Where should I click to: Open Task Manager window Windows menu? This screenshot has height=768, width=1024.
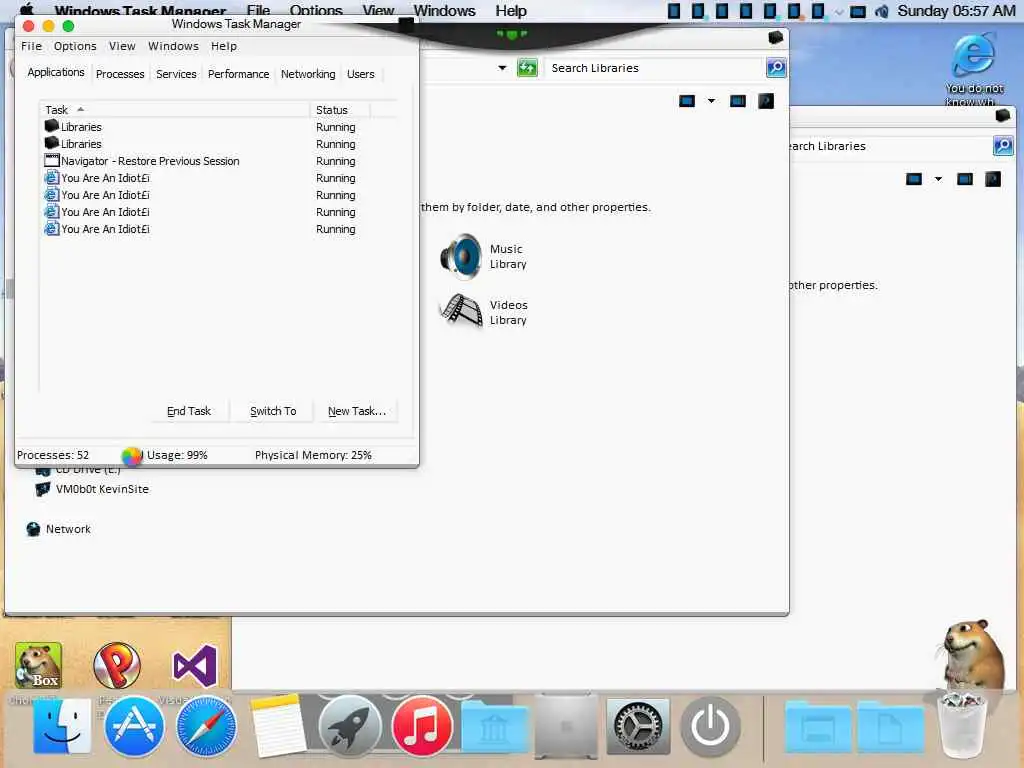[173, 46]
